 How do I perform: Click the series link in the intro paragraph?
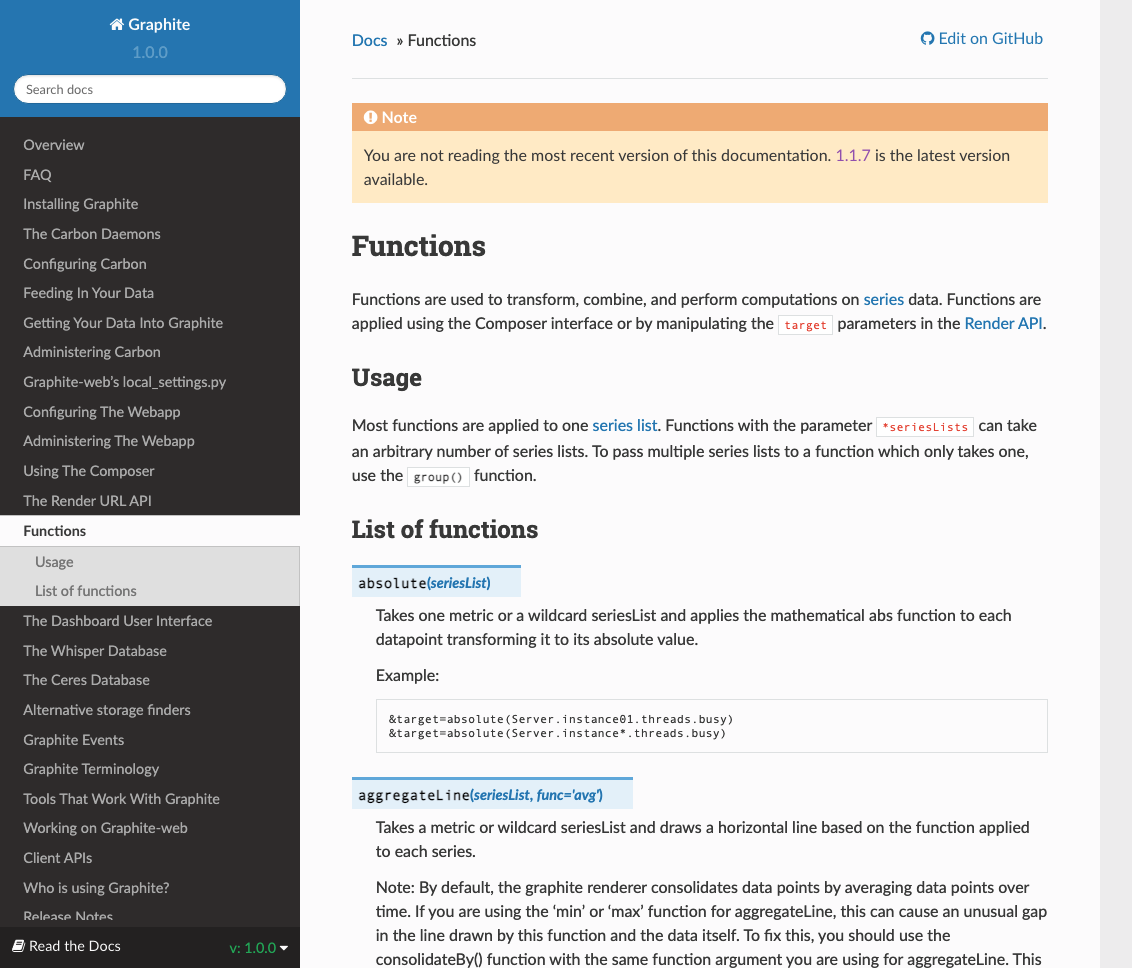coord(883,299)
